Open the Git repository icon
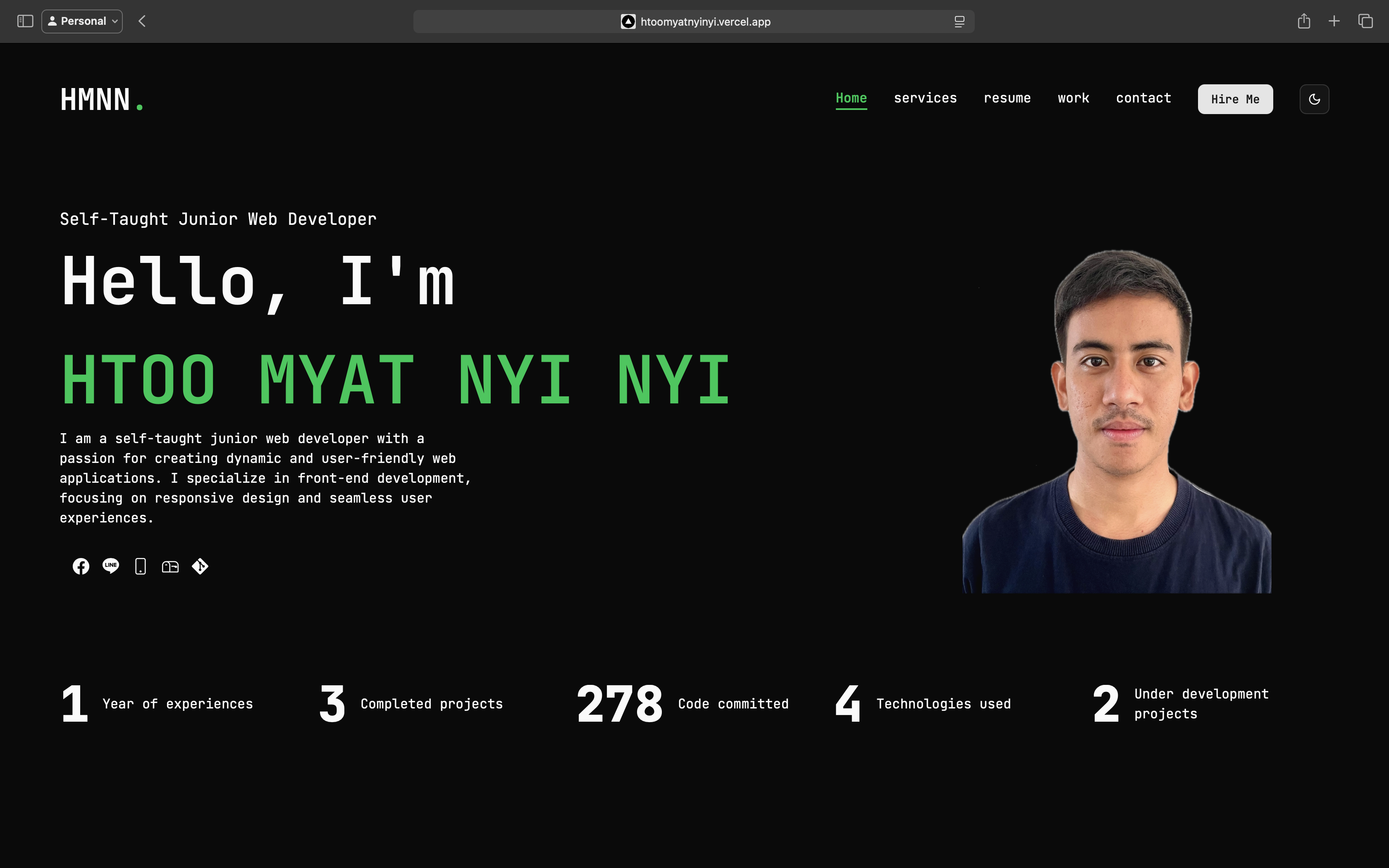 (x=200, y=566)
